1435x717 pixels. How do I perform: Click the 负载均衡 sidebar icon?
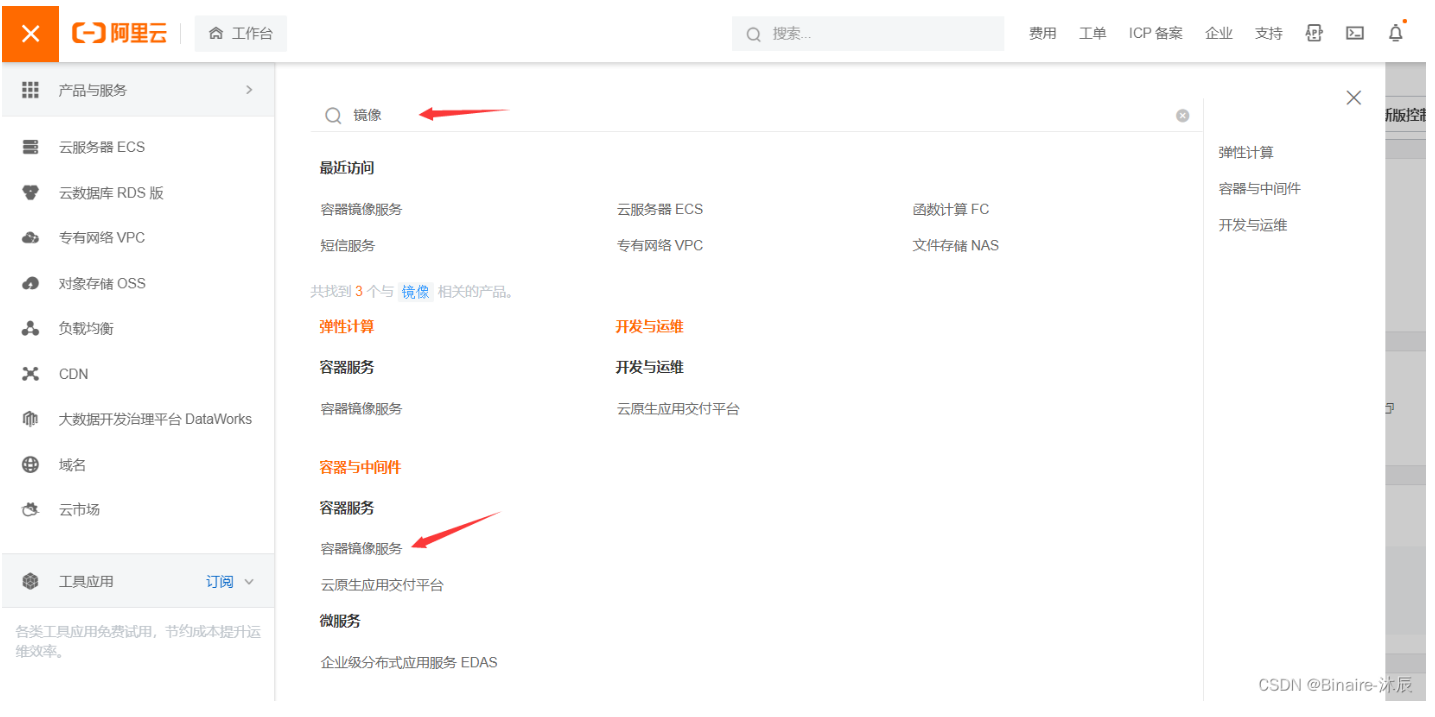coord(30,328)
